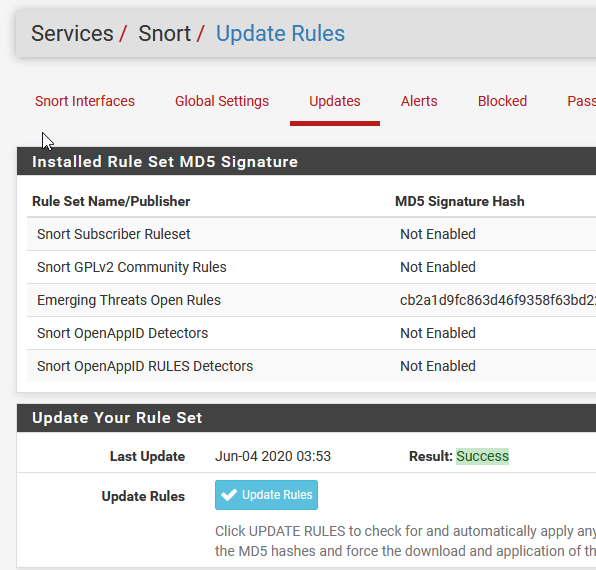The height and width of the screenshot is (570, 596).
Task: Click Not Enabled for Snort OpenAppID RULES Detectors
Action: point(438,366)
